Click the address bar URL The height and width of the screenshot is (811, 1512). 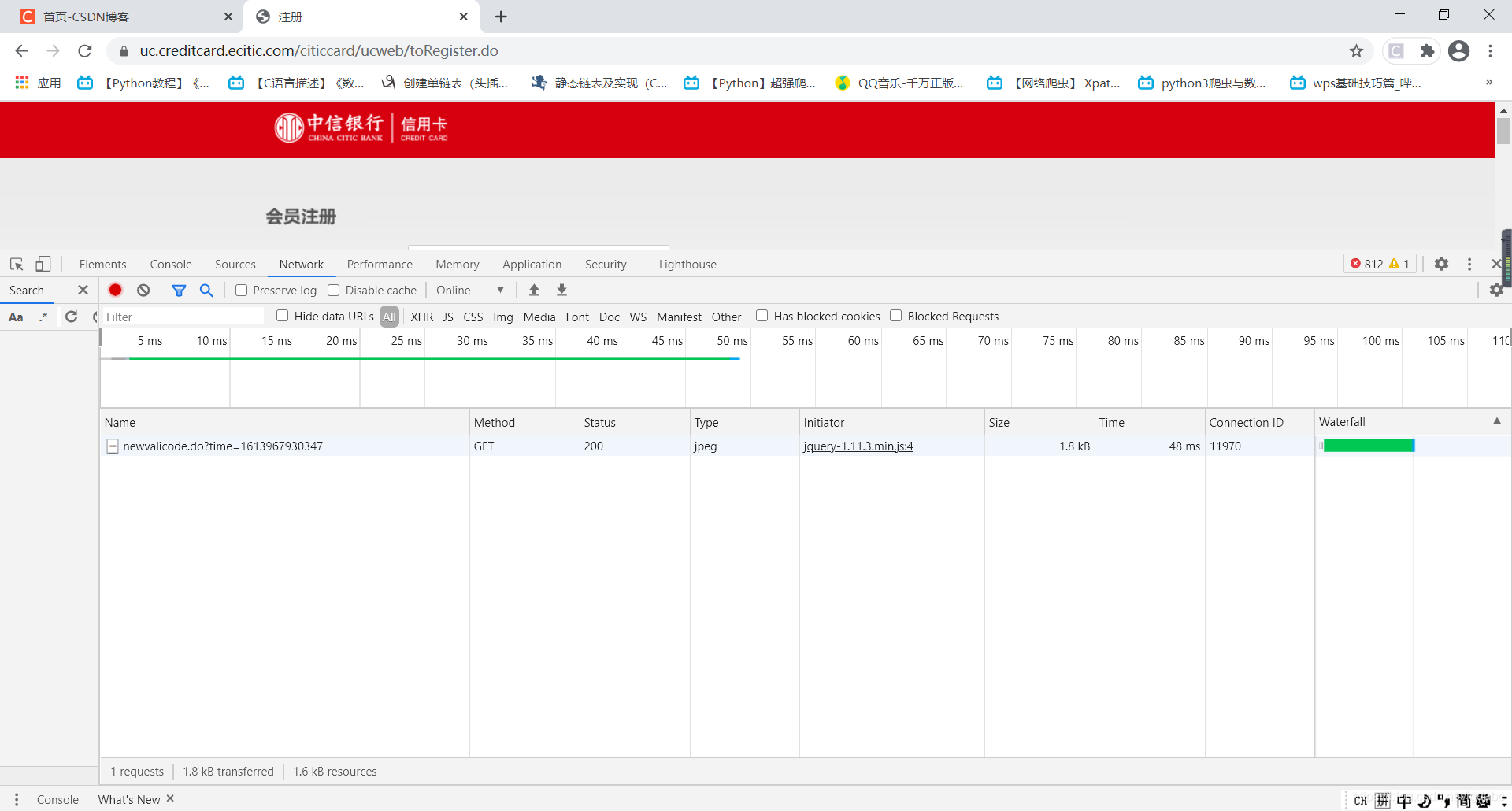(319, 51)
